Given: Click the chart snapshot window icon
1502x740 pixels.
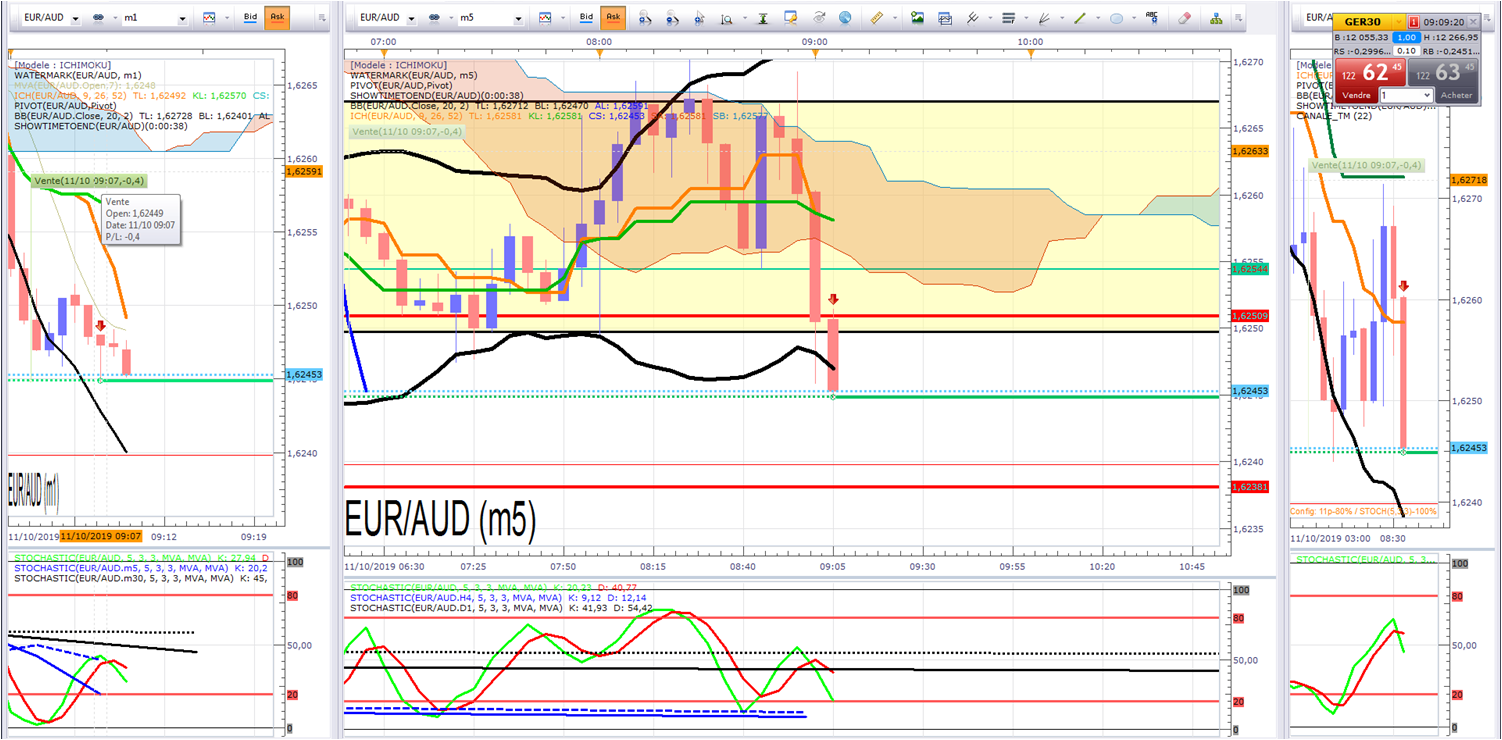Looking at the screenshot, I should coord(945,18).
